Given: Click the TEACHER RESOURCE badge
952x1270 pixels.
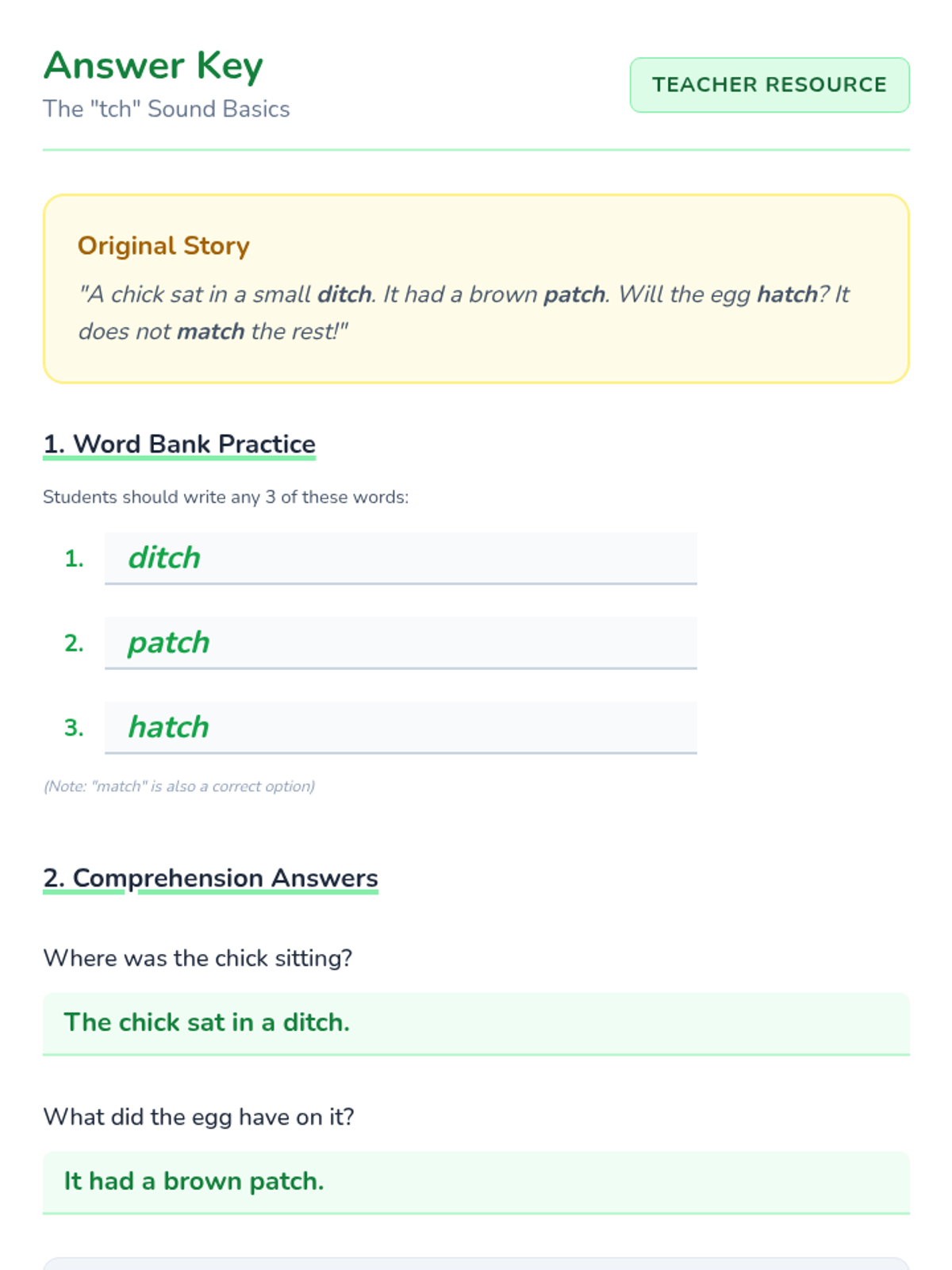Looking at the screenshot, I should pos(769,85).
